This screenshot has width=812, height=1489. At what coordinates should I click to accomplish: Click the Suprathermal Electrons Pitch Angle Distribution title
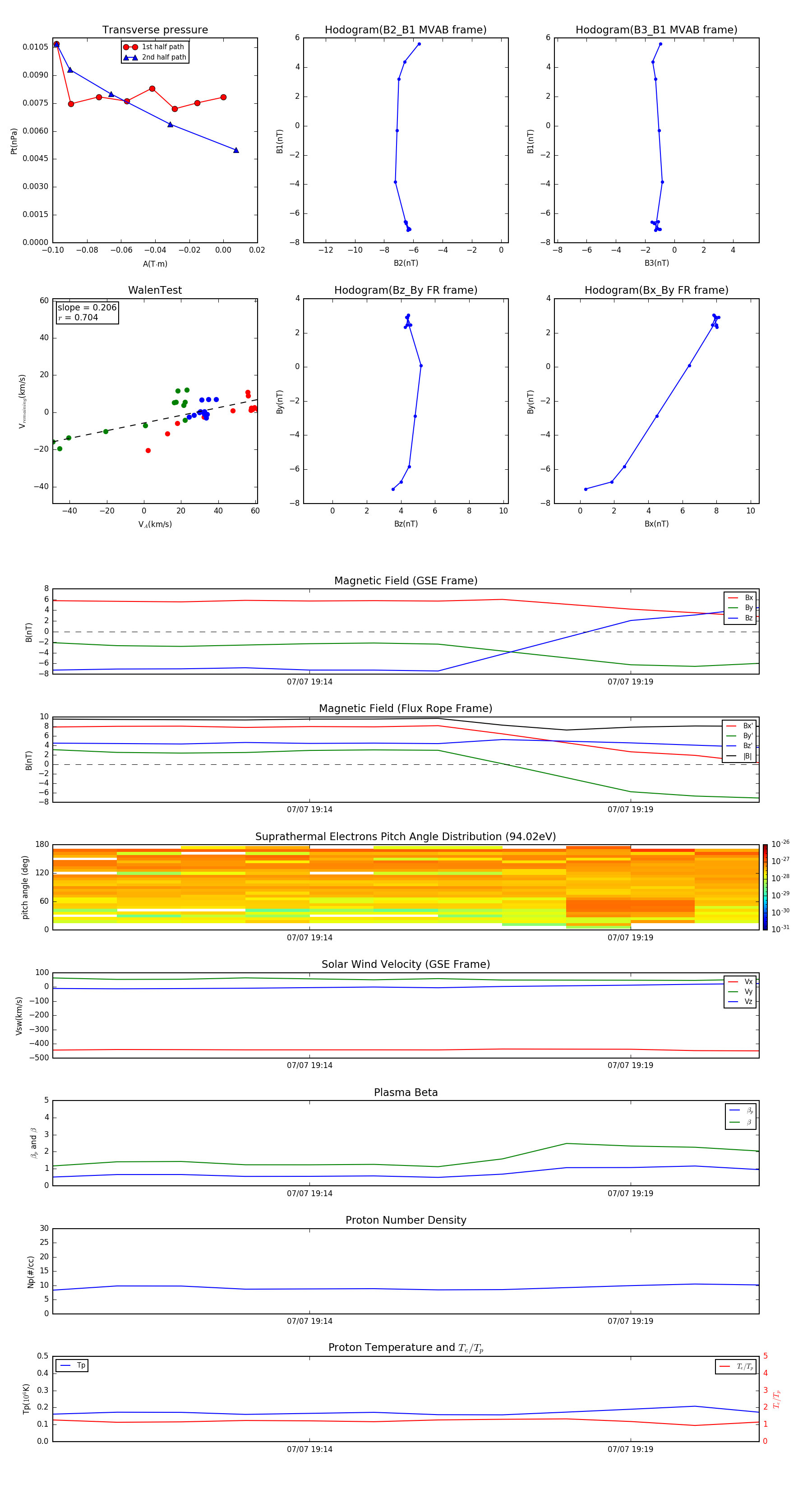pos(406,837)
